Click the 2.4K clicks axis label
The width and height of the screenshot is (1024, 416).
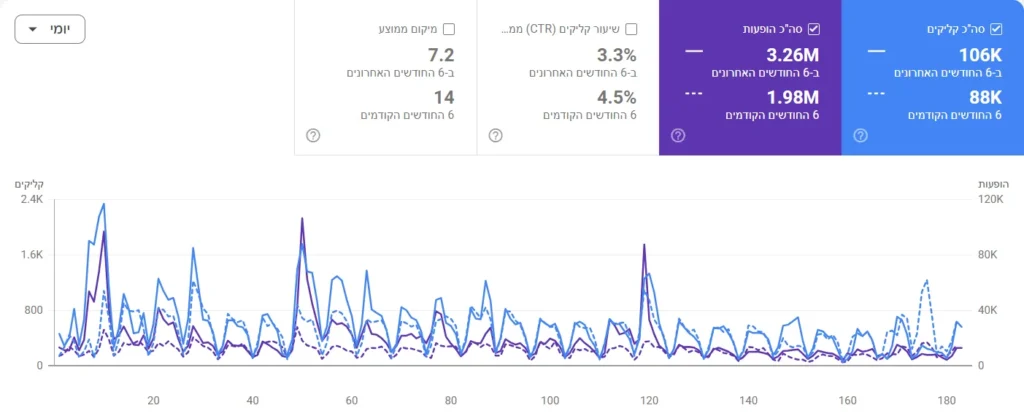(x=33, y=200)
